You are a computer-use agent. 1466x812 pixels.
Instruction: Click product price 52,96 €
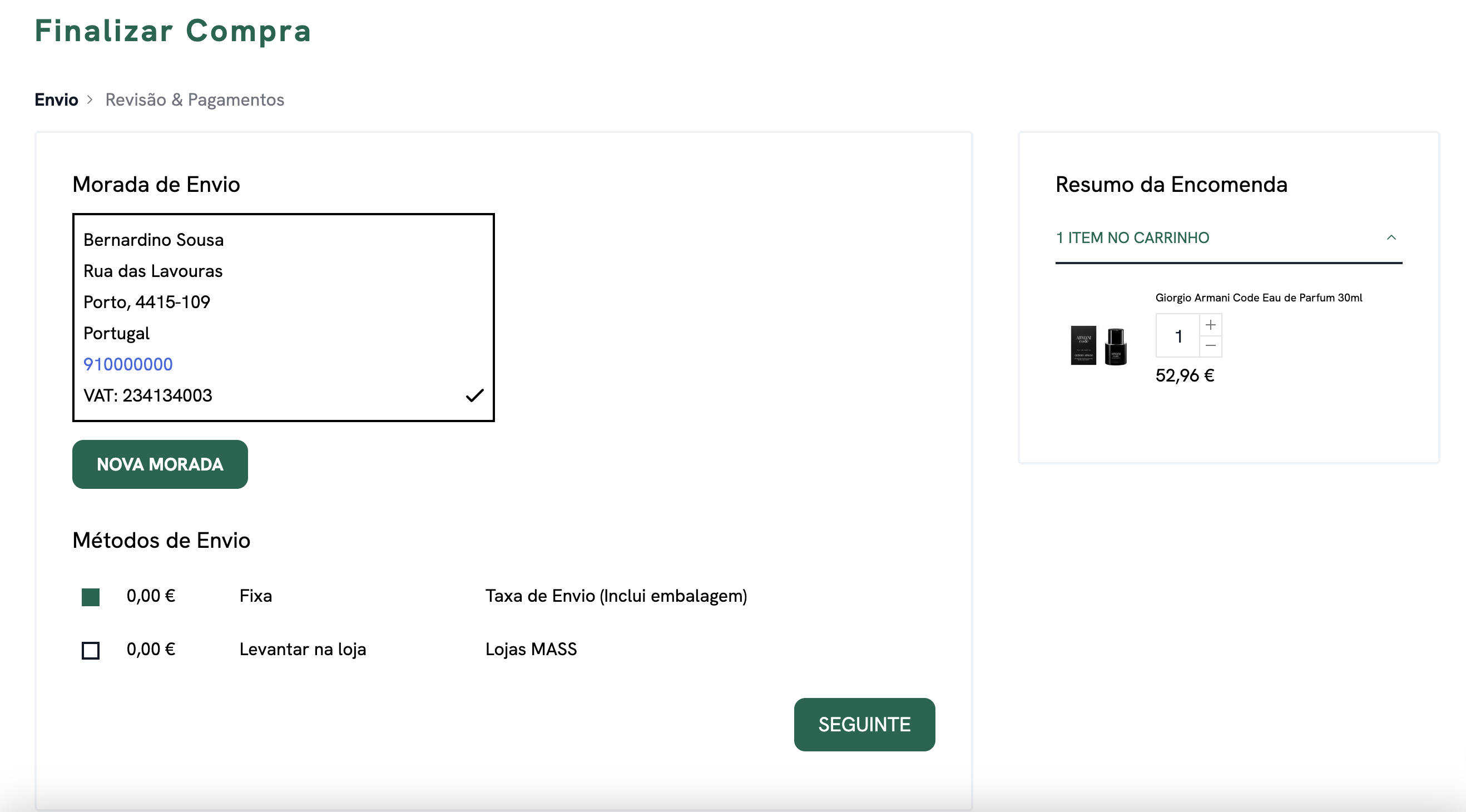[1184, 375]
